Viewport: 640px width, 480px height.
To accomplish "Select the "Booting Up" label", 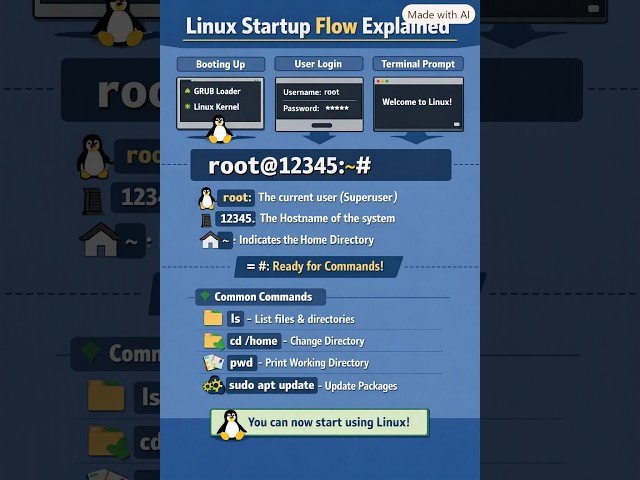I will 220,64.
